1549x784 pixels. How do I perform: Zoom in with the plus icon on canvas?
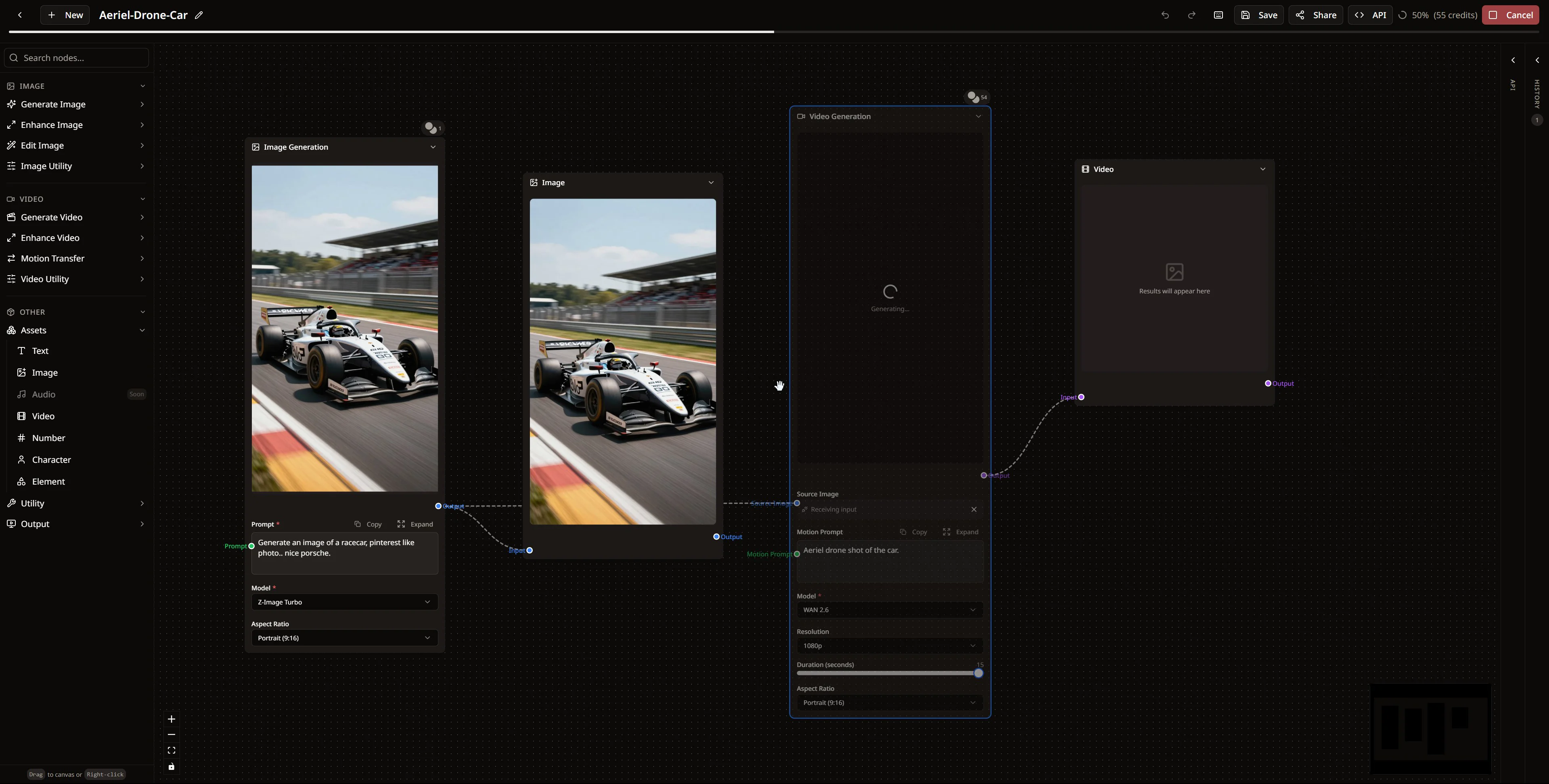coord(171,719)
